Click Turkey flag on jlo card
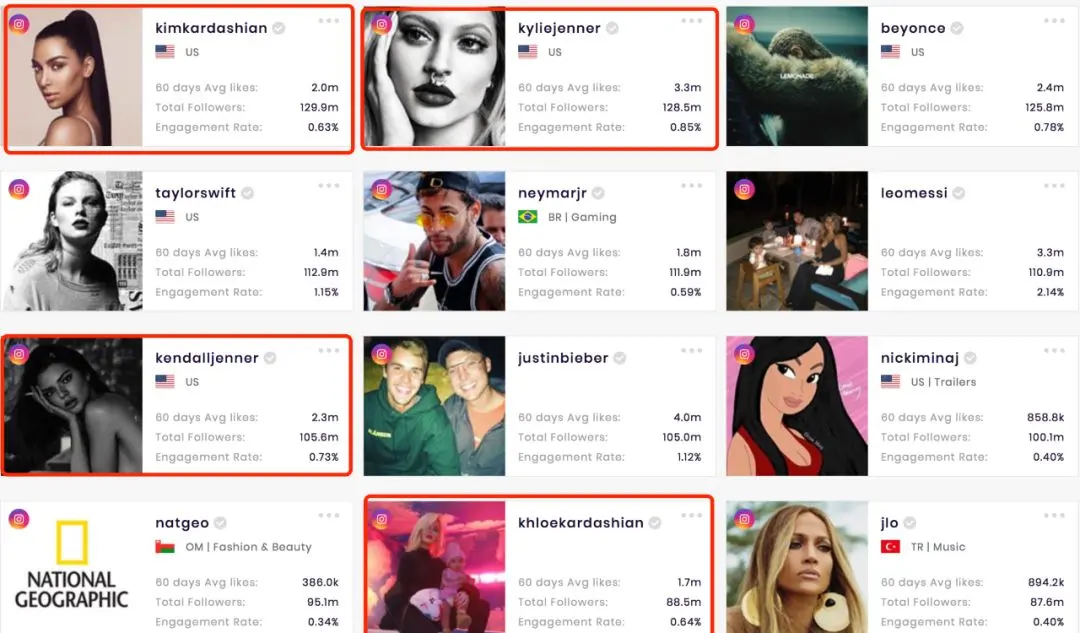Viewport: 1080px width, 633px height. click(890, 547)
